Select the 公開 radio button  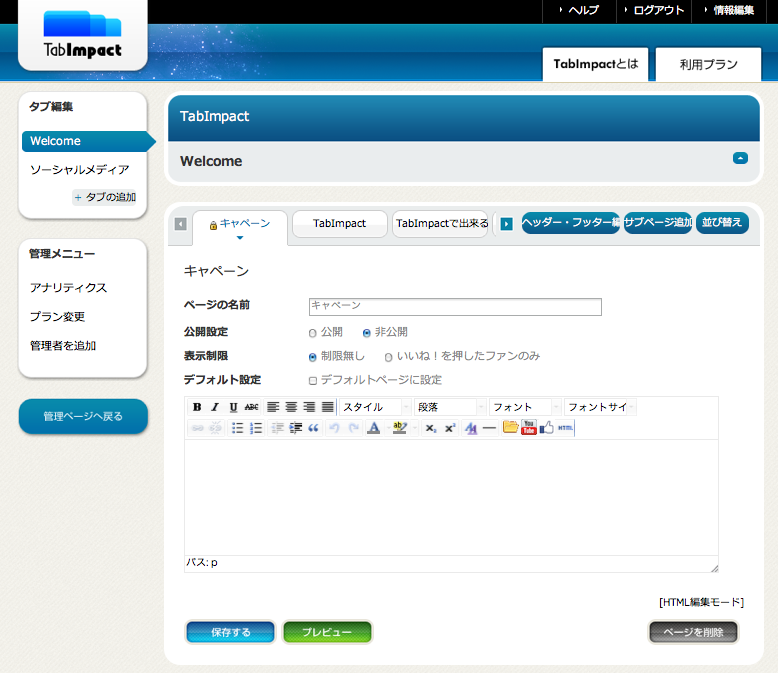[313, 333]
